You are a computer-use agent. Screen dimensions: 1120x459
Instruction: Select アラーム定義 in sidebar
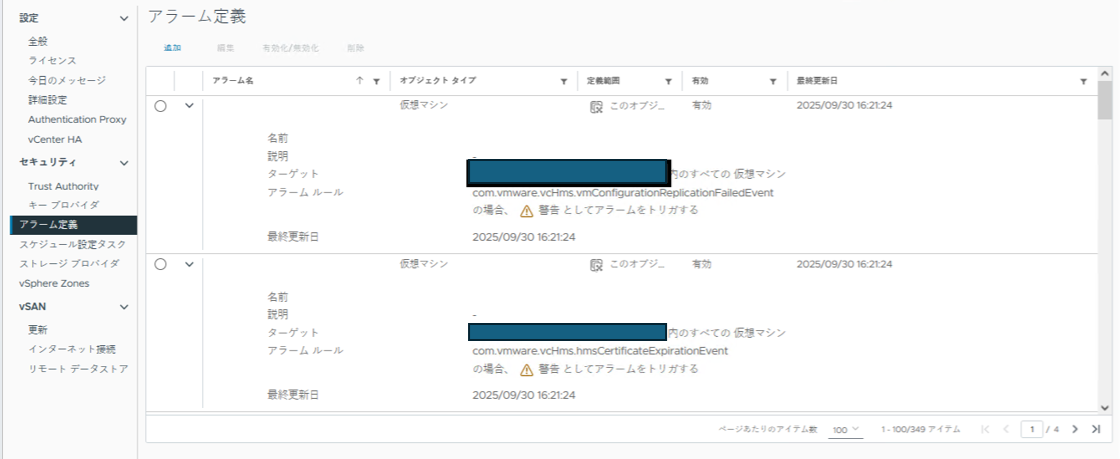pyautogui.click(x=74, y=225)
